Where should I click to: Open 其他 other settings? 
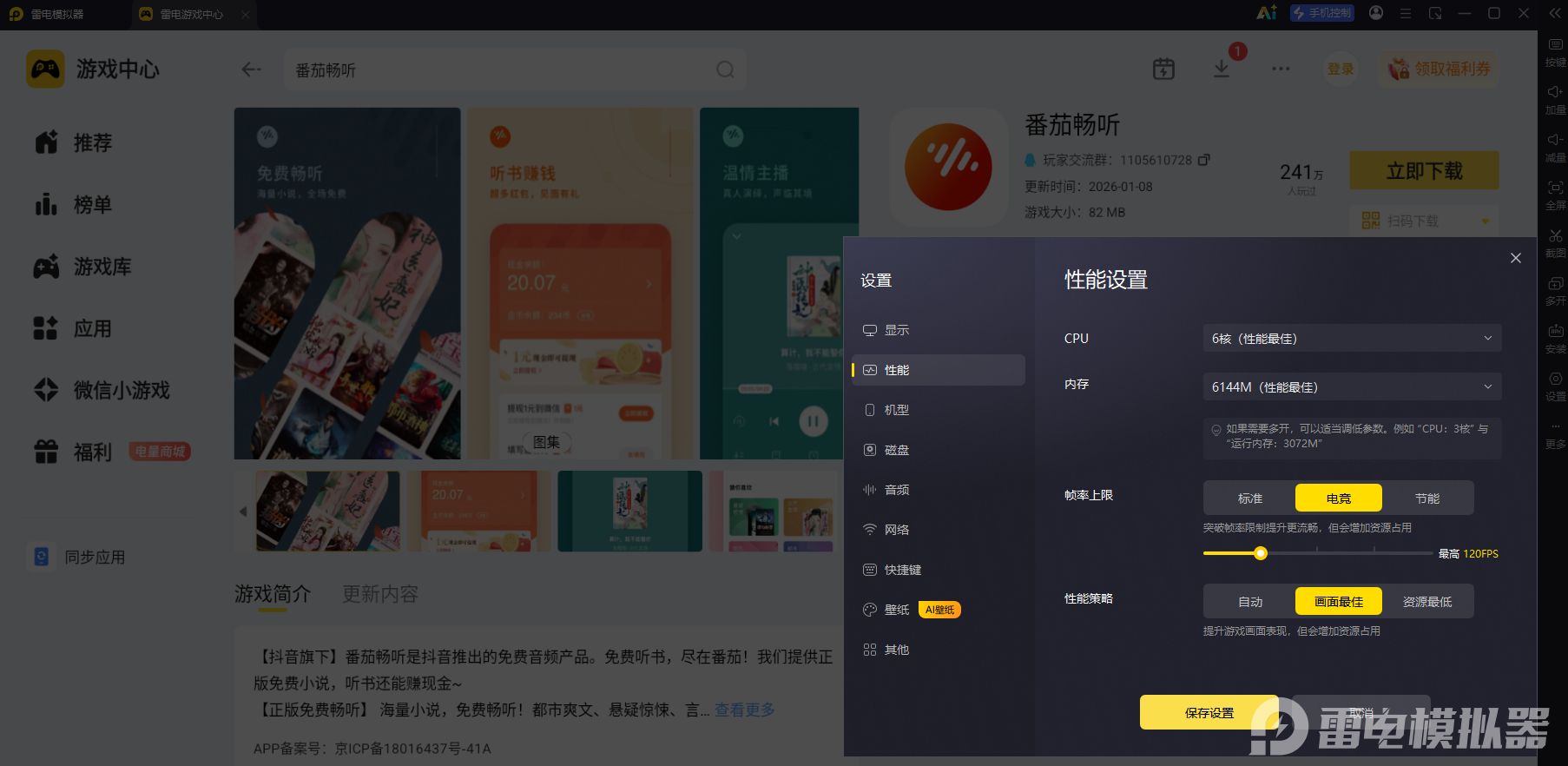click(939, 650)
